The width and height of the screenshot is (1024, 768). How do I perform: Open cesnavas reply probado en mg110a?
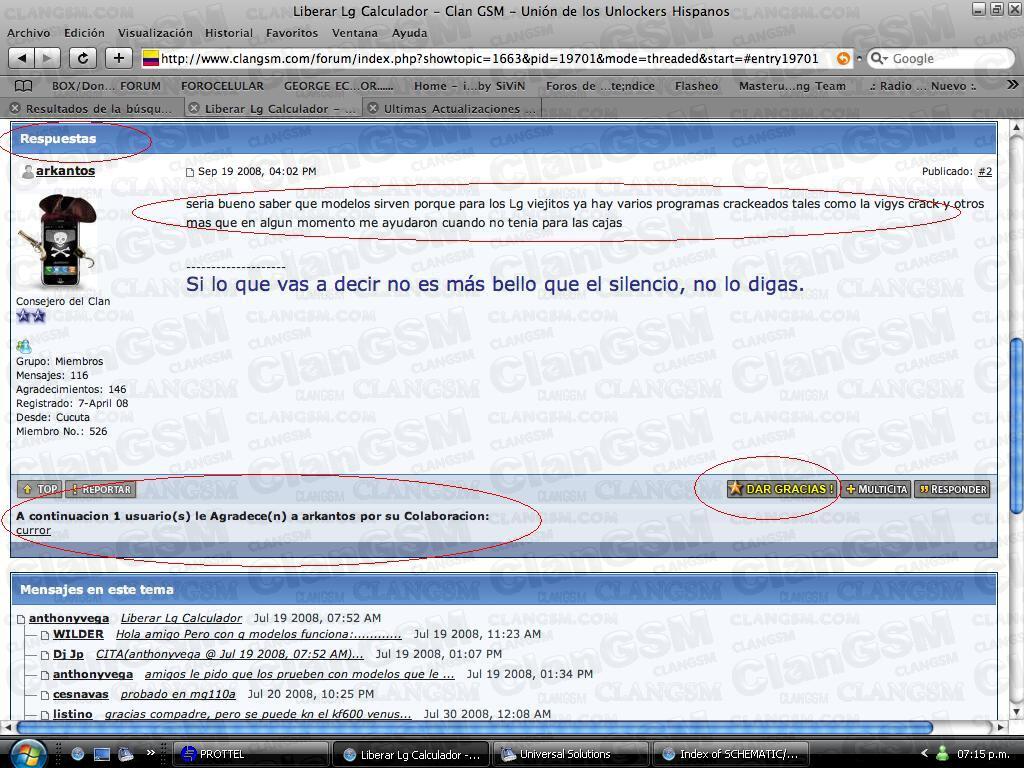pos(178,694)
